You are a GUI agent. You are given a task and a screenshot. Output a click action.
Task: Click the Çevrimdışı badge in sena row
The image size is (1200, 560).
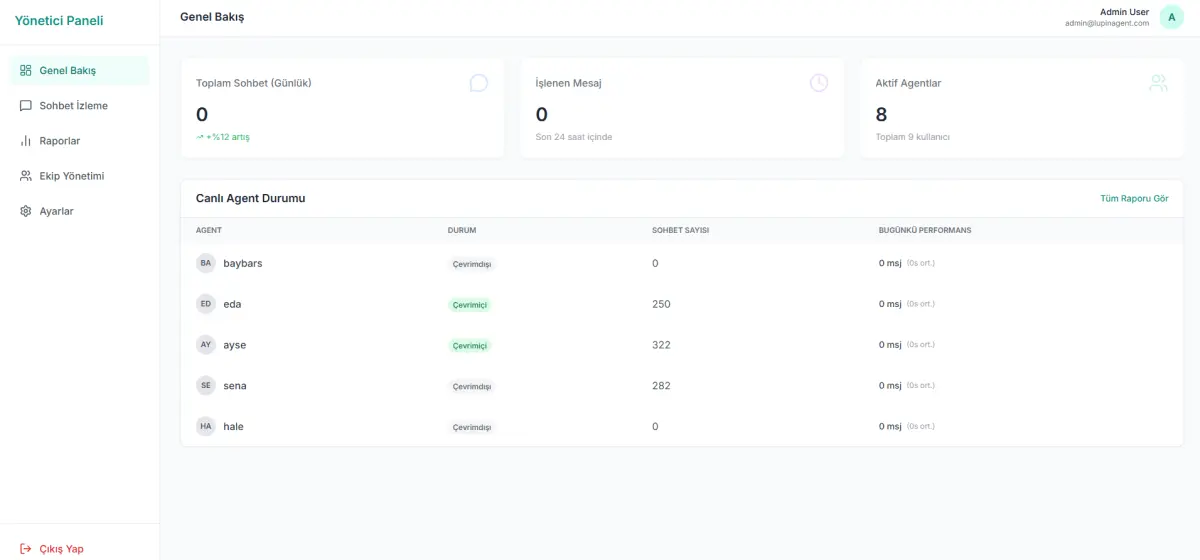(x=472, y=386)
